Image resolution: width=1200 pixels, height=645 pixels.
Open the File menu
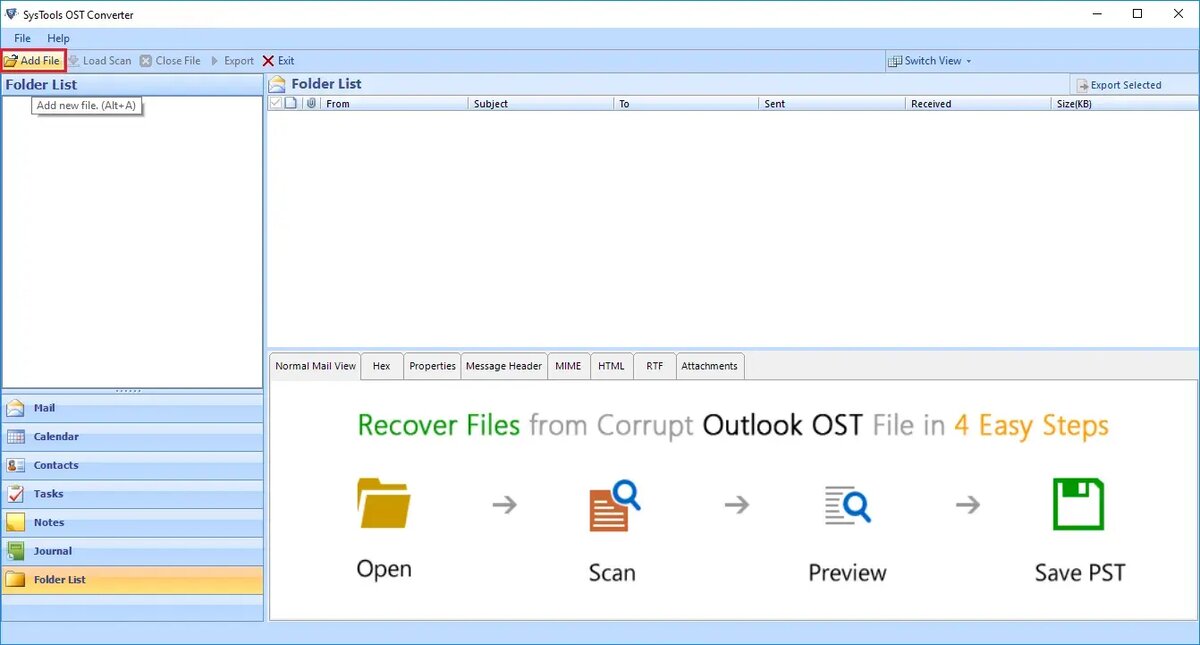[21, 37]
